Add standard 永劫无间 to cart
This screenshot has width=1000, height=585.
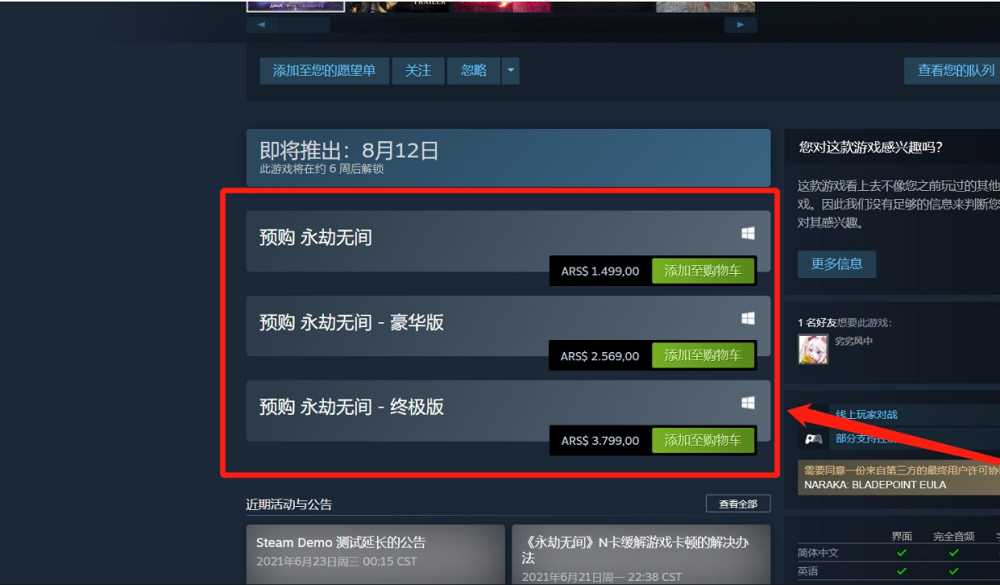coord(703,271)
